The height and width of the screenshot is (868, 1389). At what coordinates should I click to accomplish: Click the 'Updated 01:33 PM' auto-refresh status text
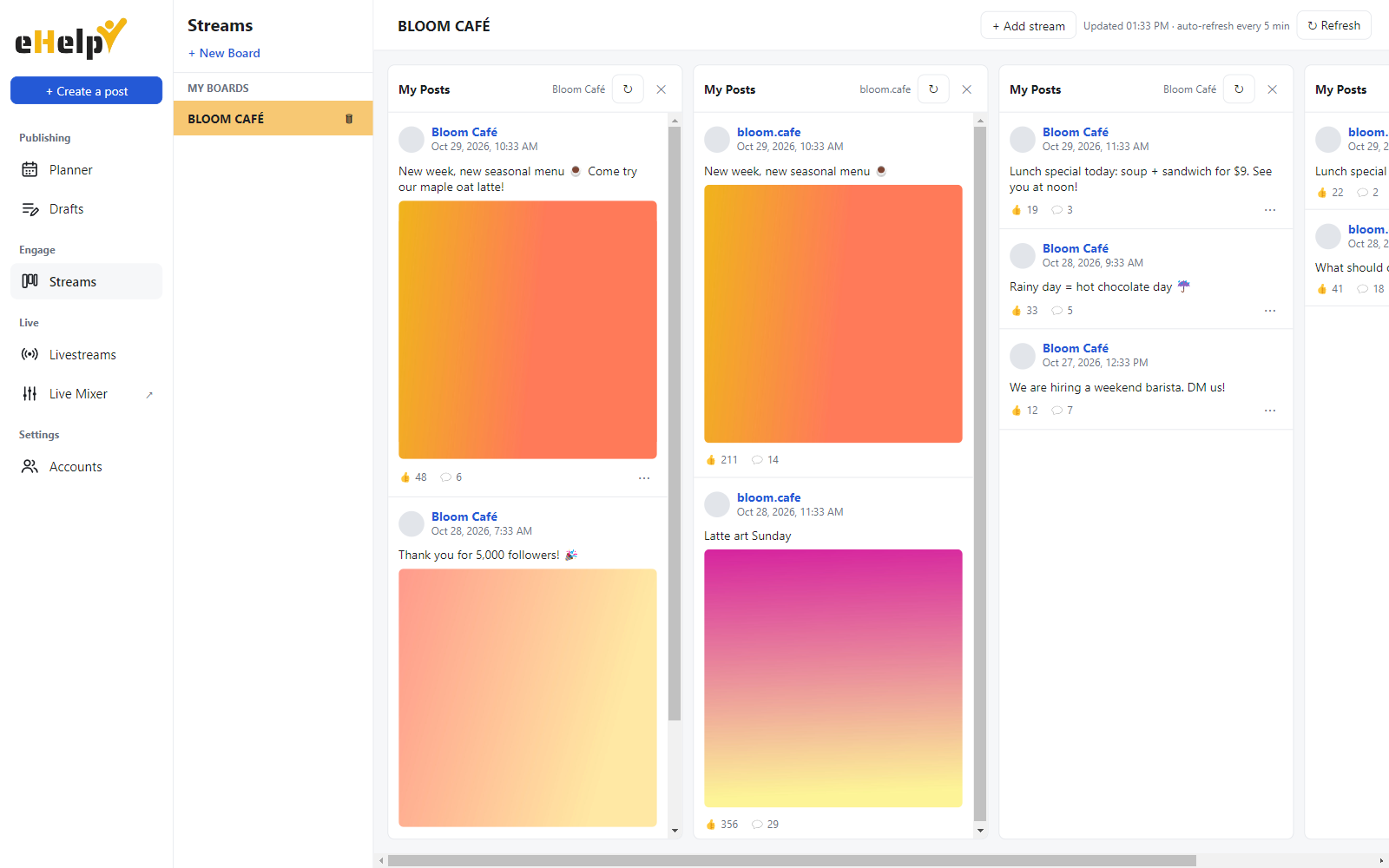click(1186, 26)
